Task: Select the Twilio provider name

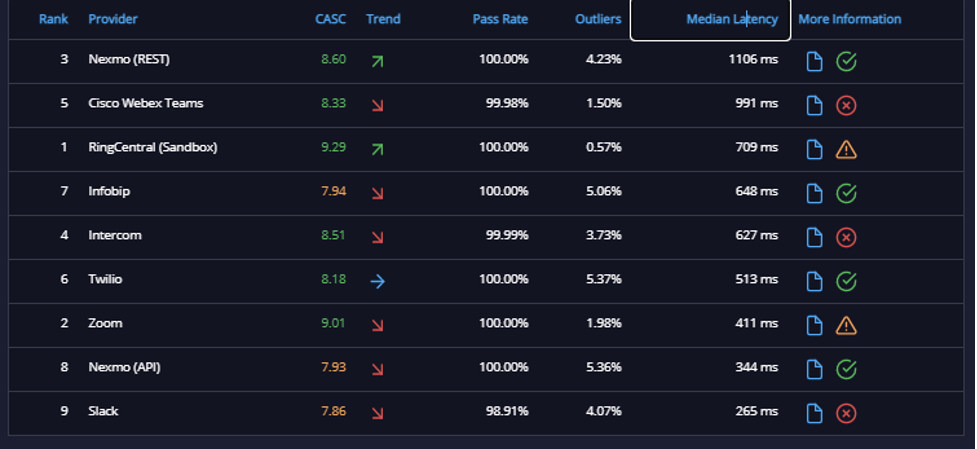Action: 105,279
